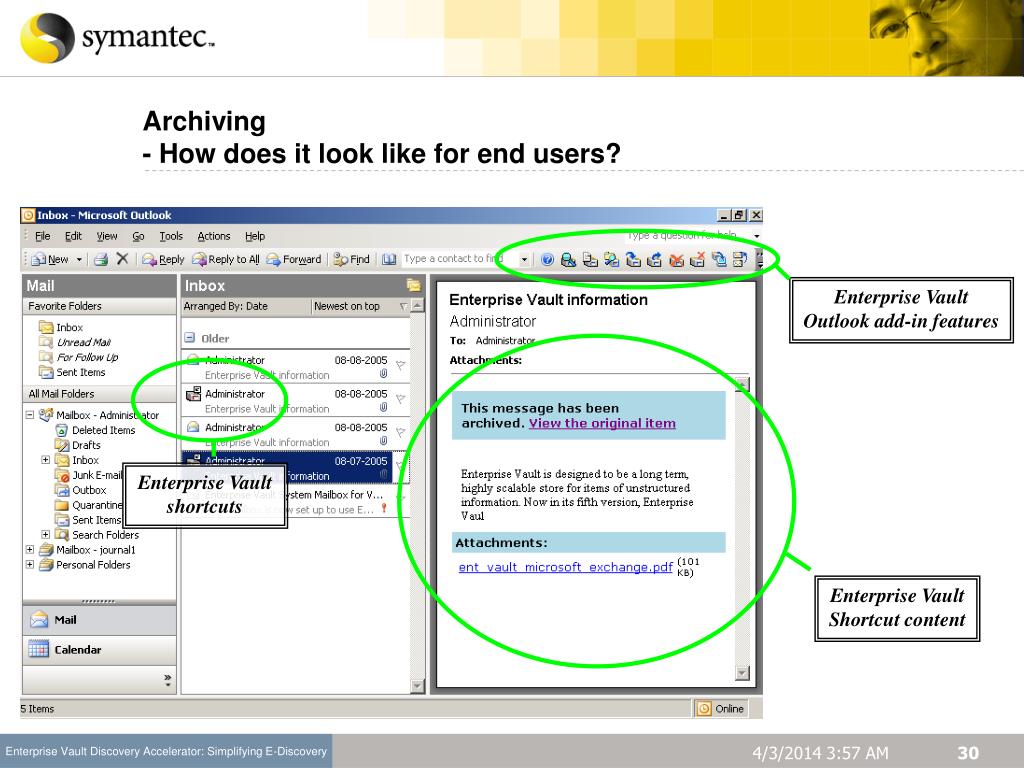
Task: Click into Type a contact to find field
Action: coord(460,259)
